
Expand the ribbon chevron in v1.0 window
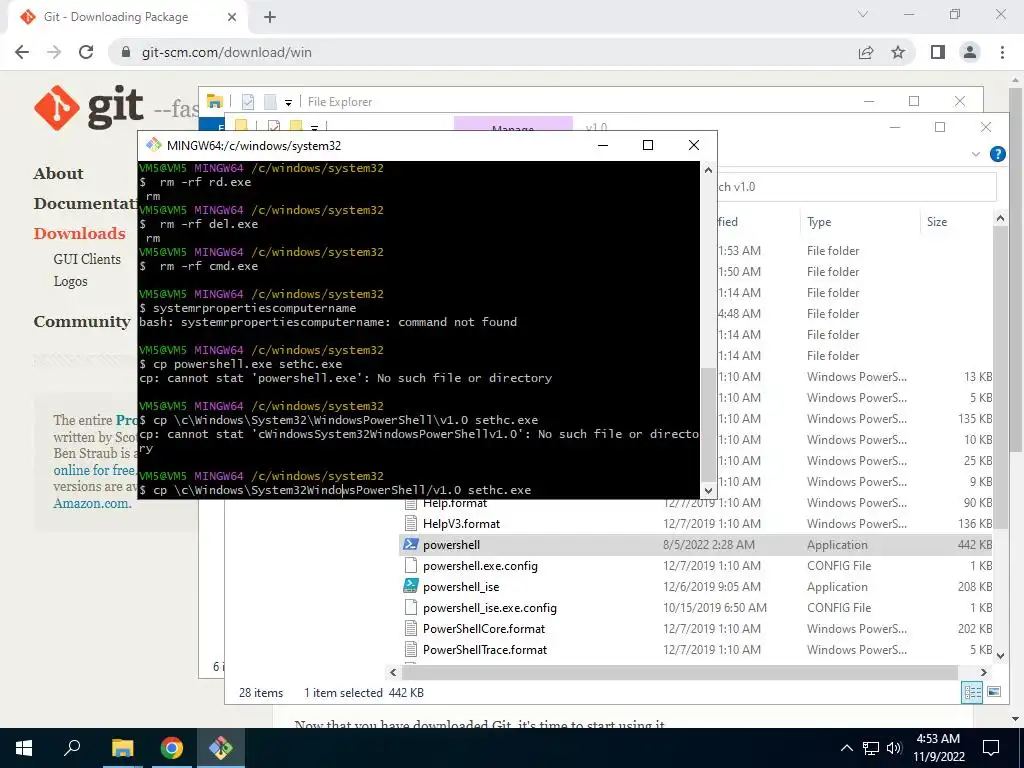976,154
